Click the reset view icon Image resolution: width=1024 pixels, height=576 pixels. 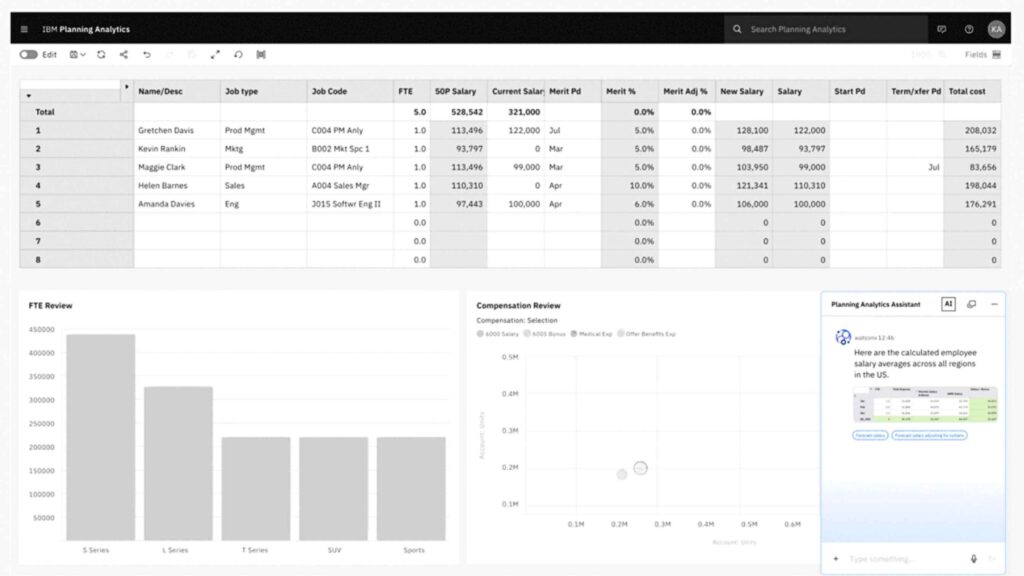pos(238,55)
